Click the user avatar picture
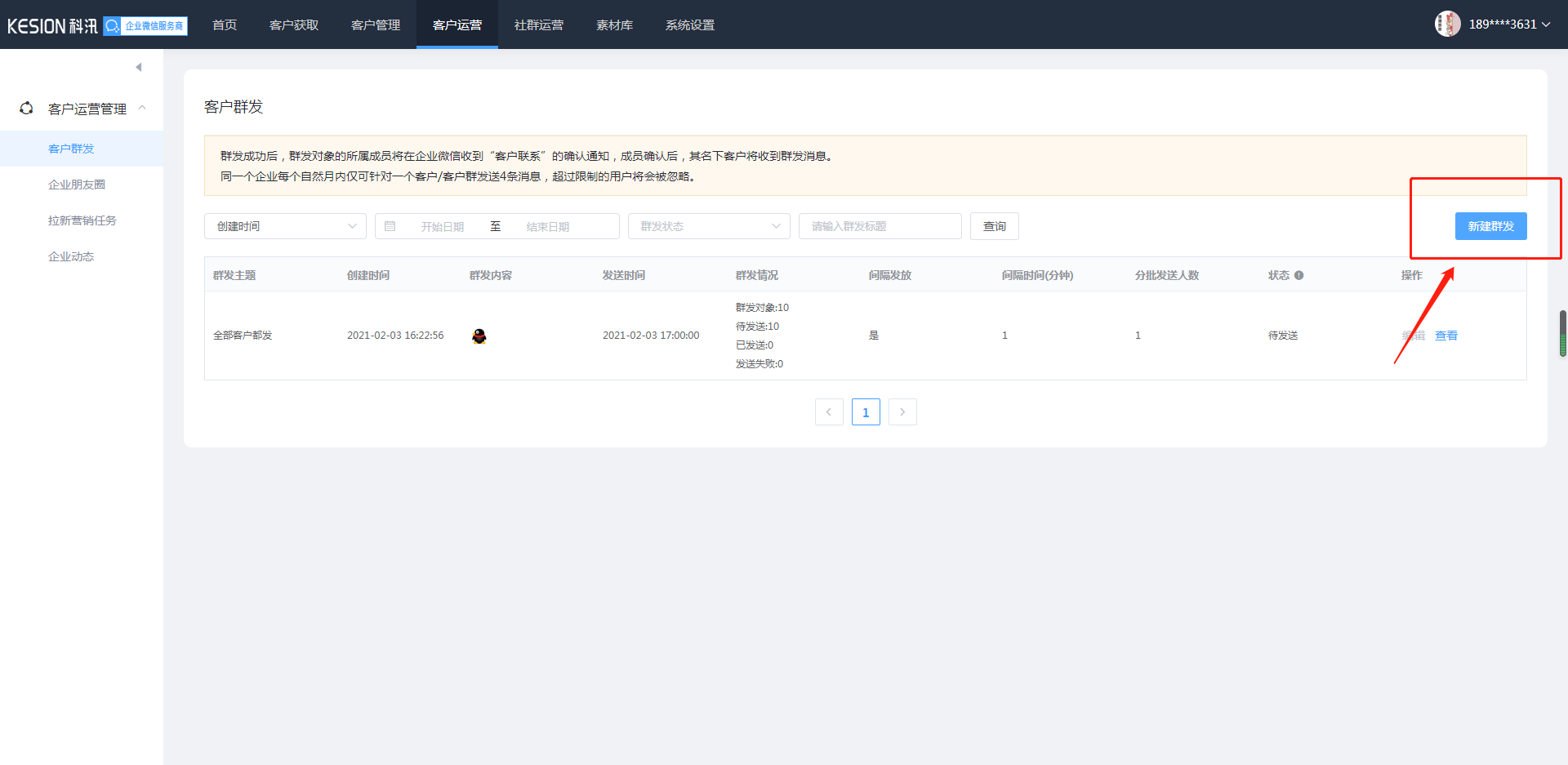Viewport: 1568px width, 765px height. pos(1447,24)
